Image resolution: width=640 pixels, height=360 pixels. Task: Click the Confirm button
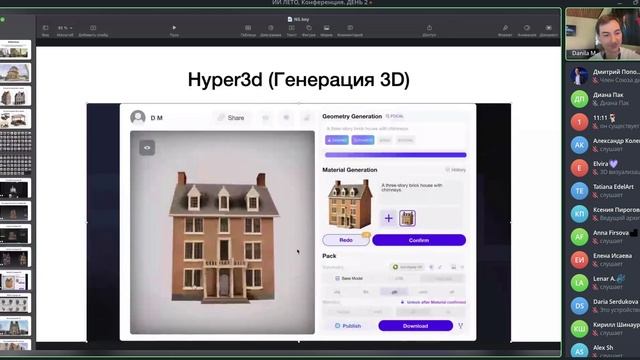pyautogui.click(x=419, y=240)
